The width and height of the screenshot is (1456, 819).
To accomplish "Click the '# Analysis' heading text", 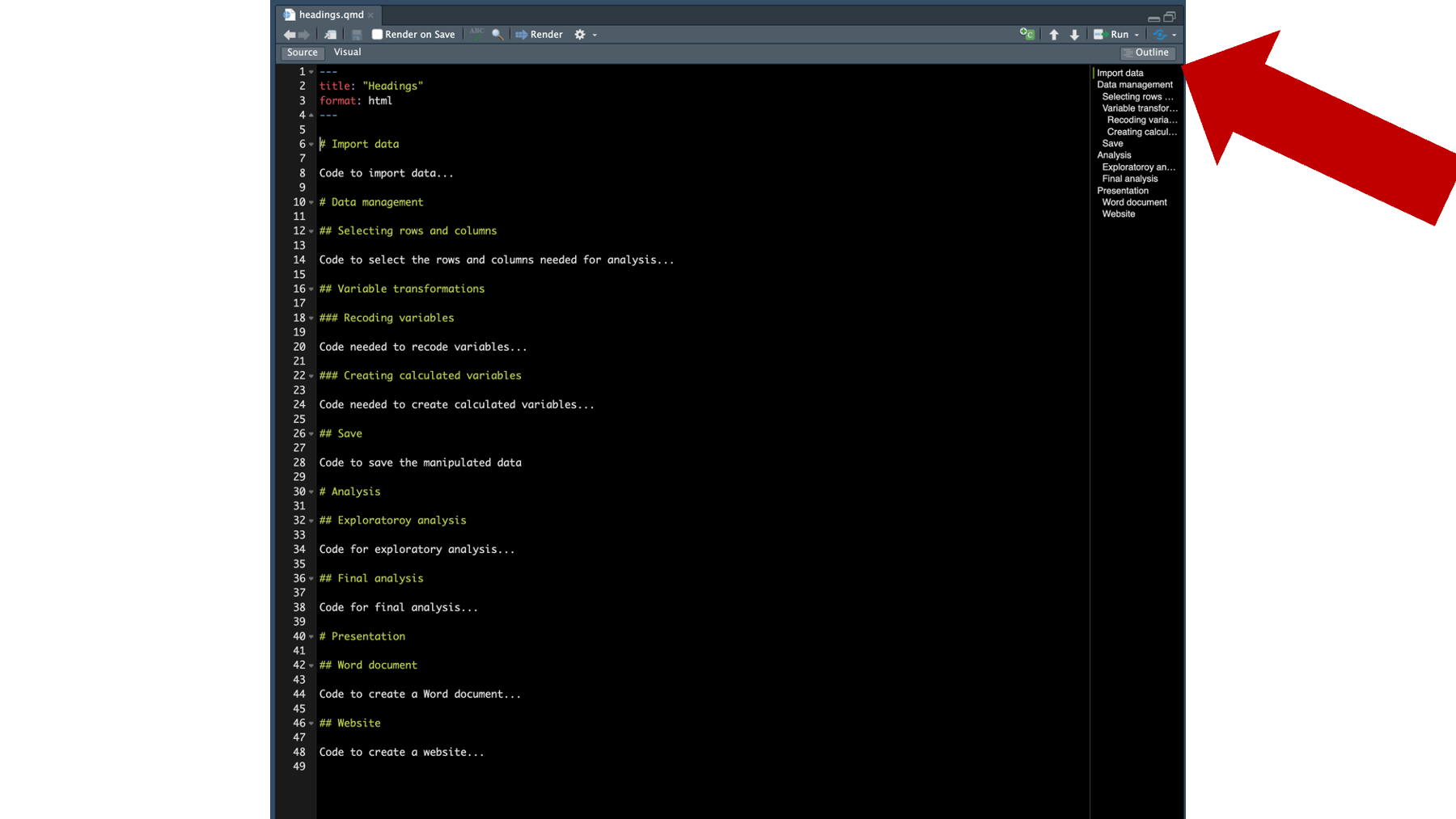I will (x=349, y=492).
